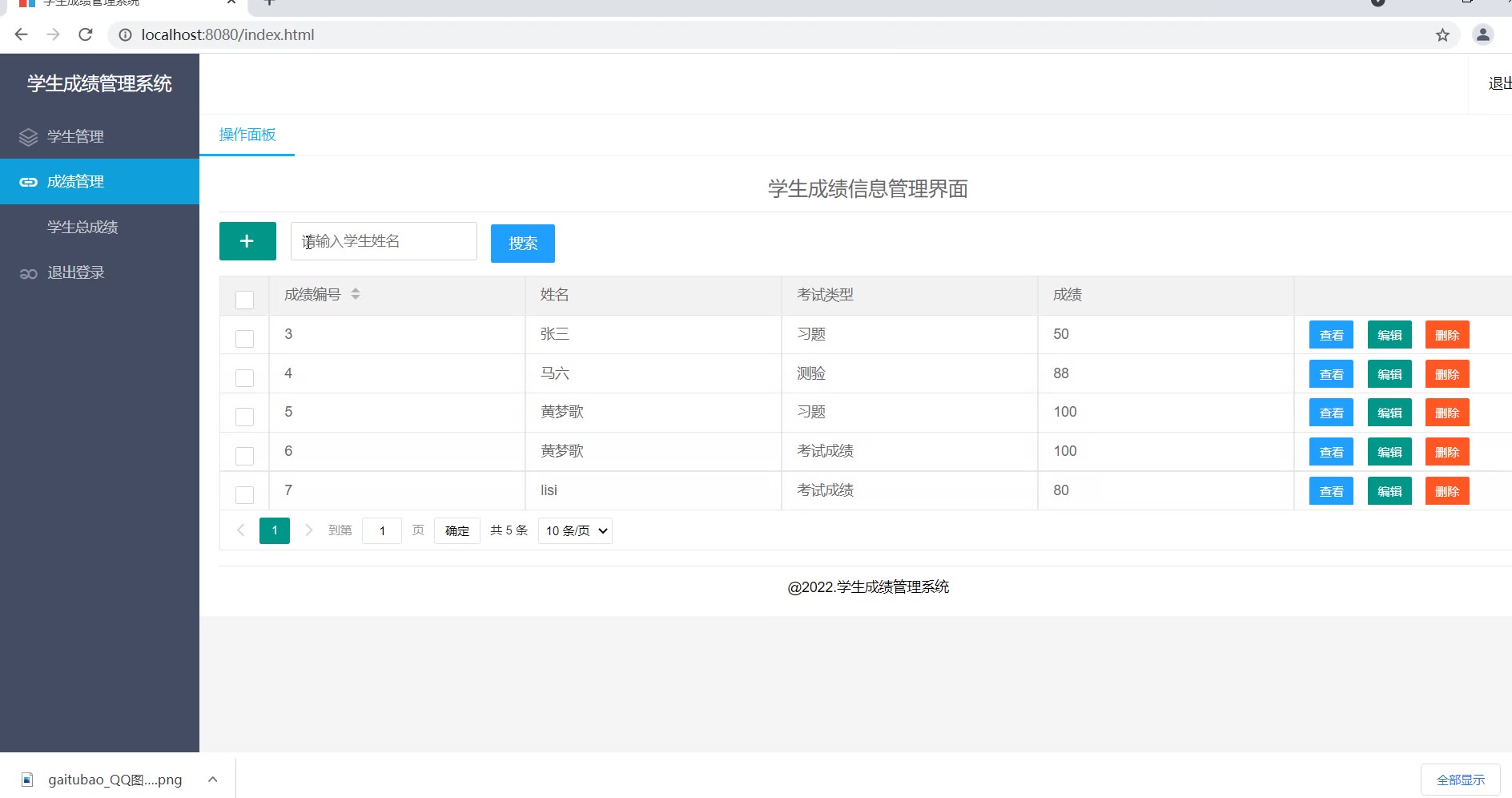The image size is (1512, 798).
Task: Click the green plus add button
Action: [x=247, y=241]
